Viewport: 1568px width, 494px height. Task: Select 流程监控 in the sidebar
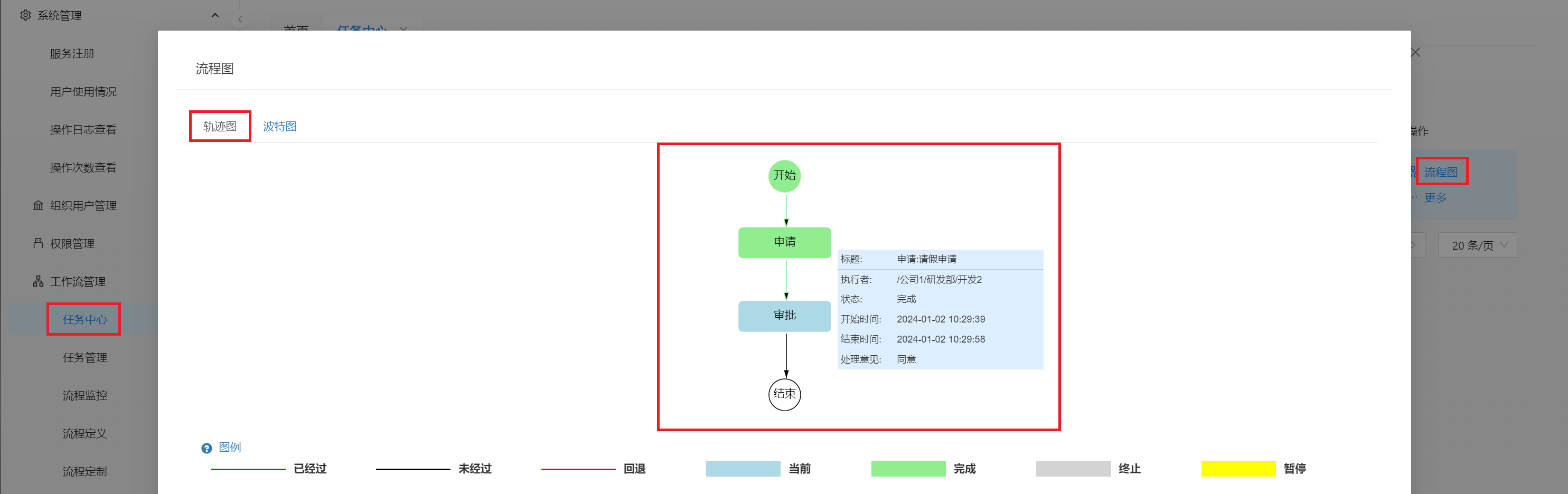(x=84, y=395)
